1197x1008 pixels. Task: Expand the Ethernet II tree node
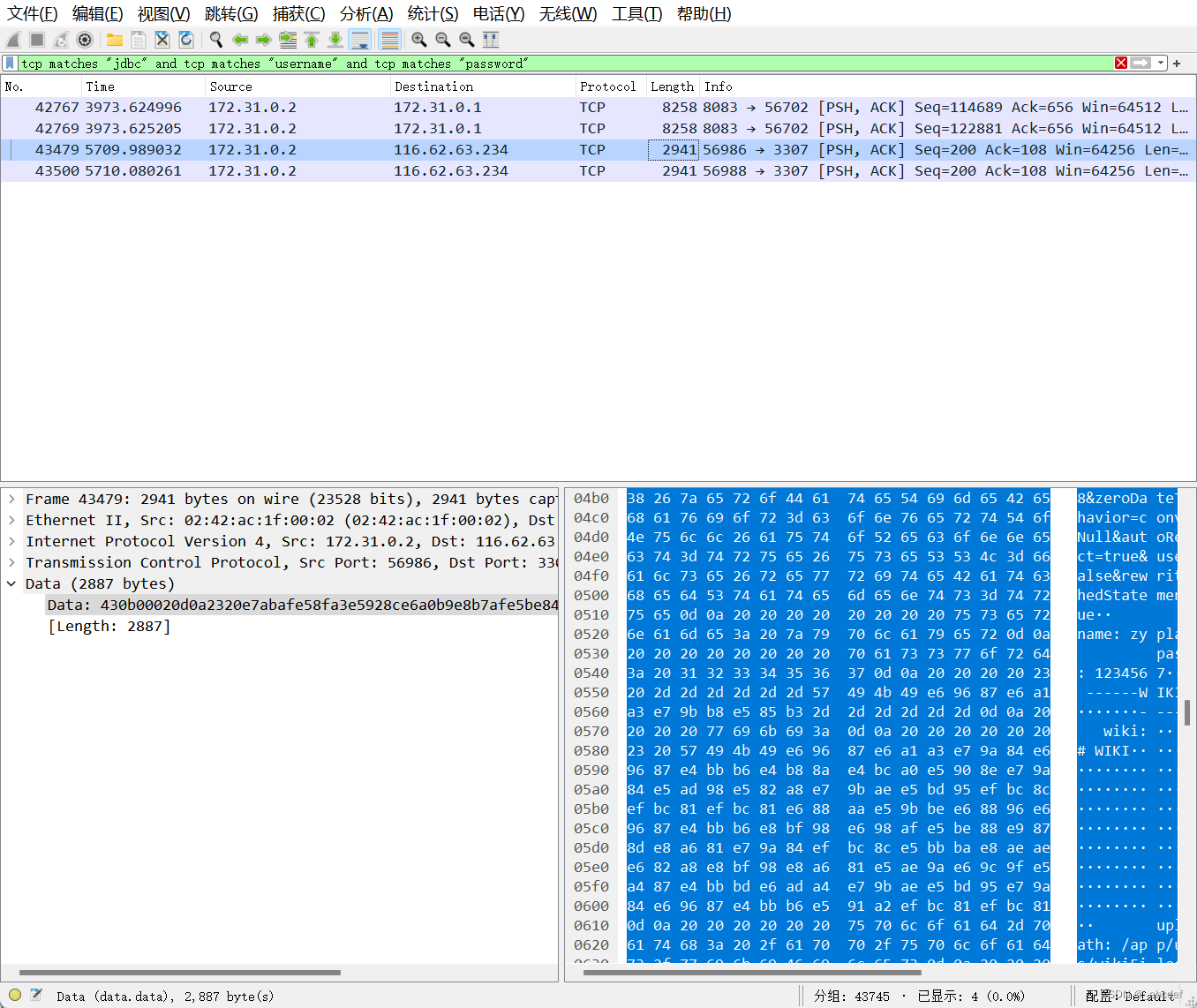(11, 521)
